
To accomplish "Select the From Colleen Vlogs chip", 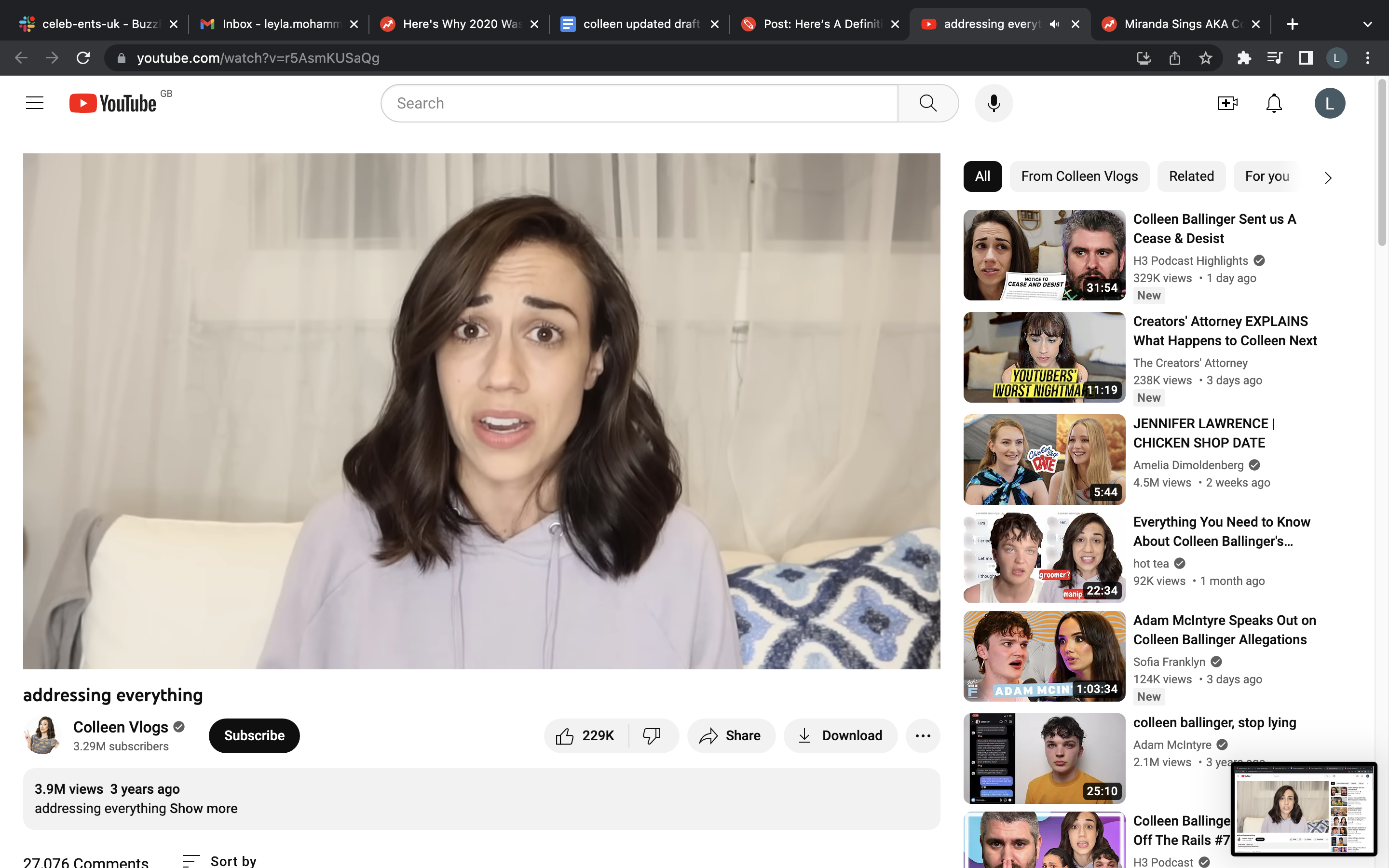I will click(x=1079, y=176).
